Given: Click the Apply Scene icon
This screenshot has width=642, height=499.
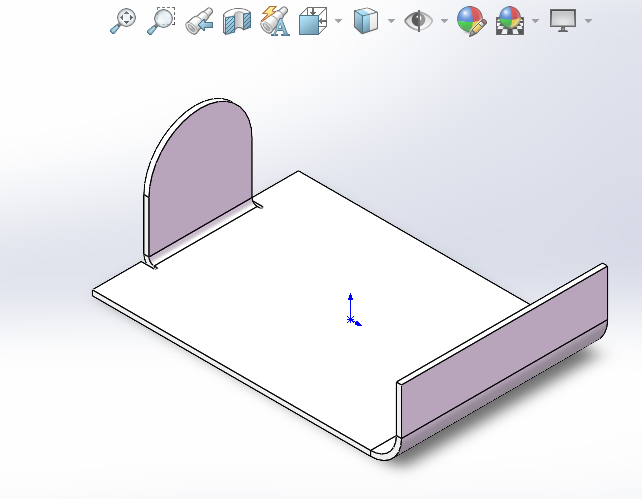Looking at the screenshot, I should 510,20.
